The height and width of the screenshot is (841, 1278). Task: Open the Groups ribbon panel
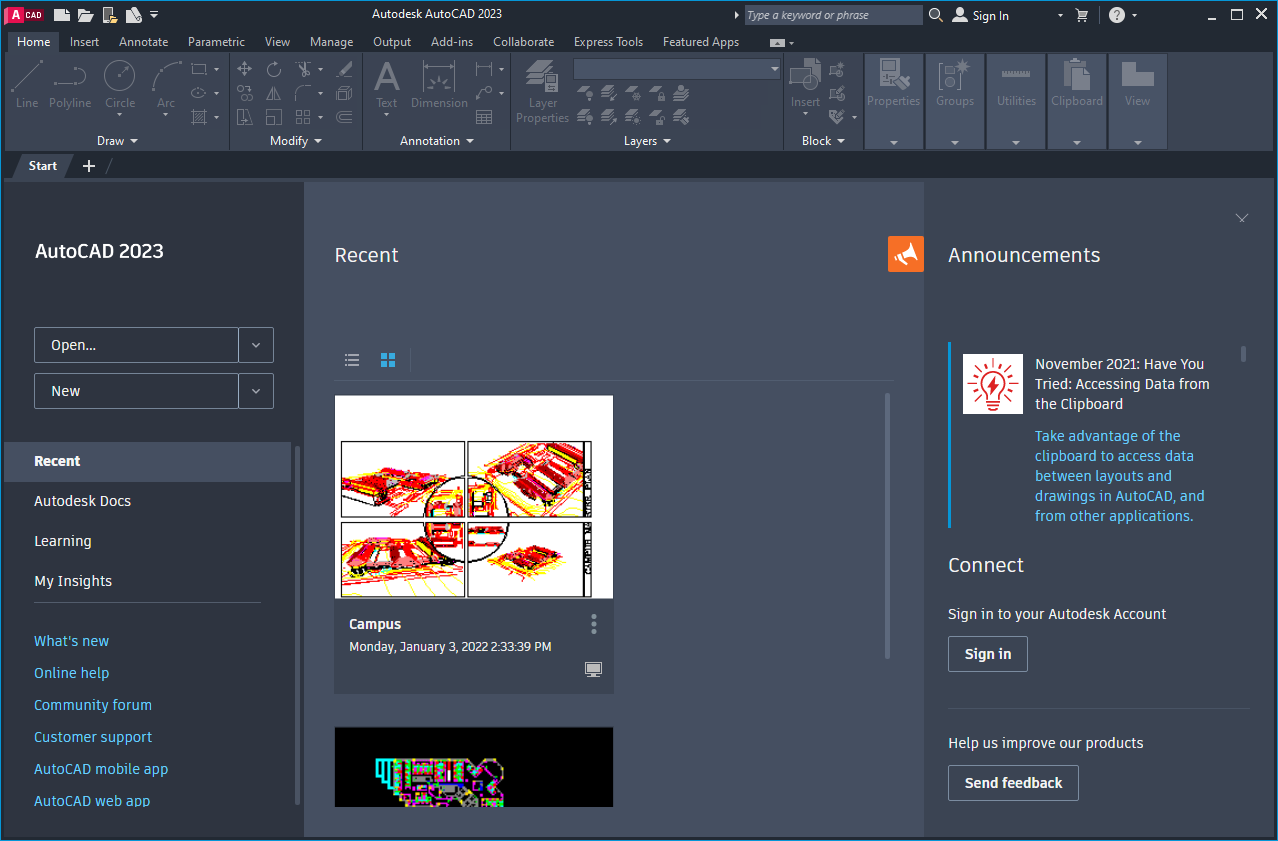point(954,101)
